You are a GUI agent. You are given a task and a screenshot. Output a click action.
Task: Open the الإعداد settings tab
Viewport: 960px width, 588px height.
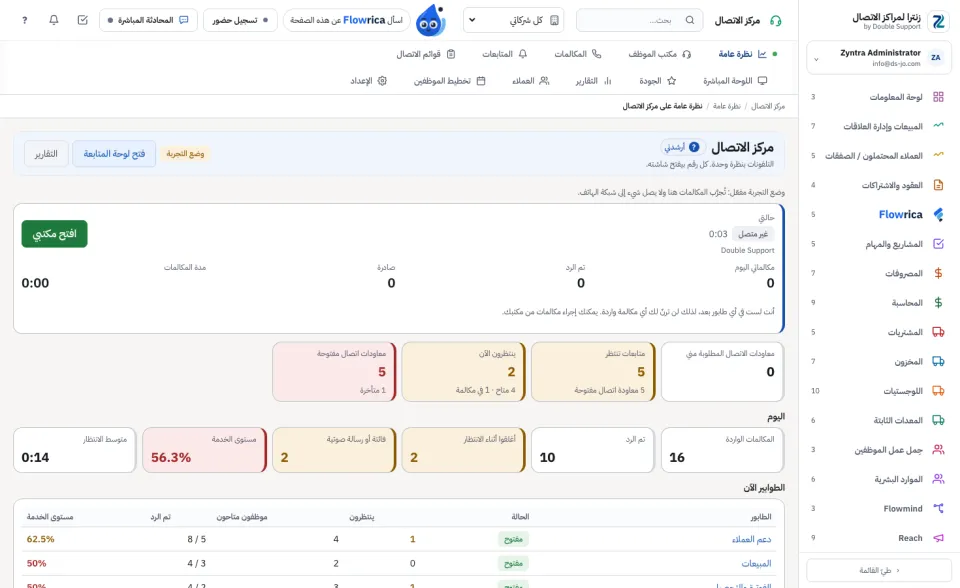coord(368,81)
